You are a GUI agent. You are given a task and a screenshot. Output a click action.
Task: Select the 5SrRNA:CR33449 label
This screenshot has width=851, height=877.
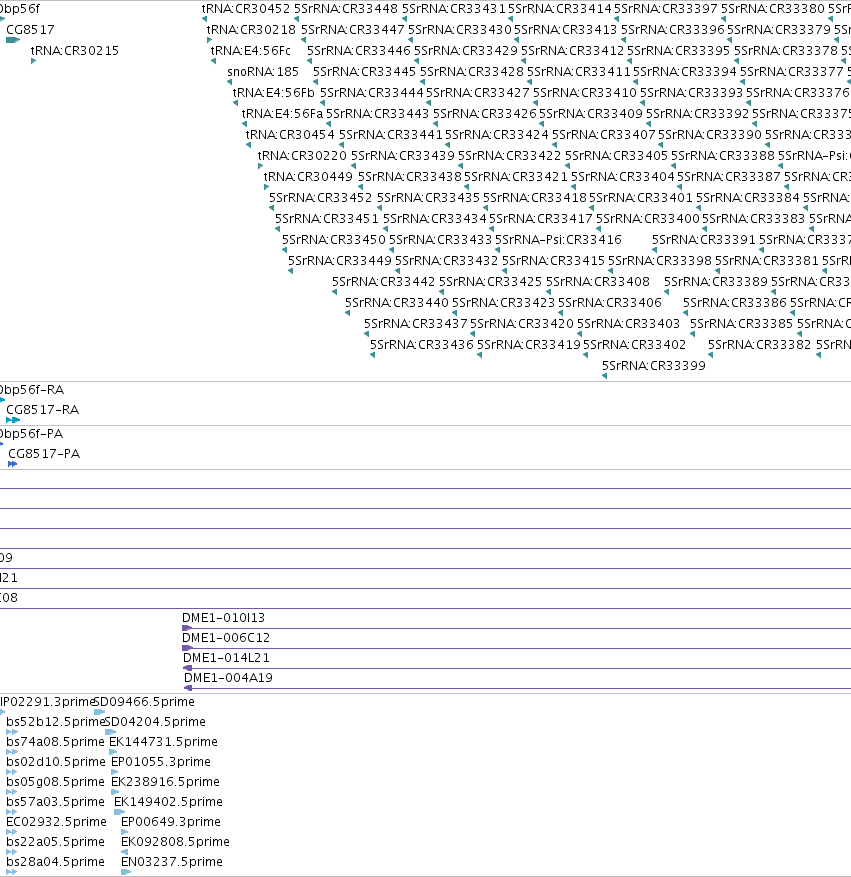(340, 261)
